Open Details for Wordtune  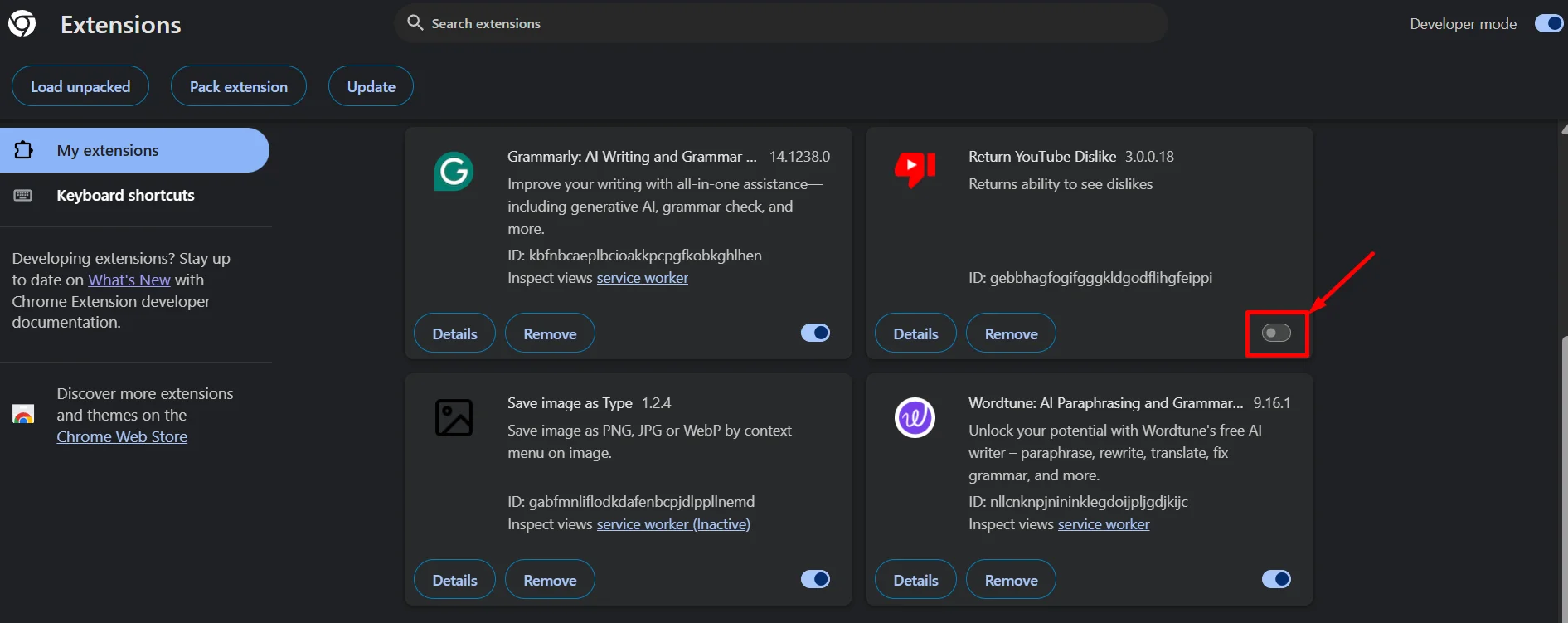tap(915, 580)
